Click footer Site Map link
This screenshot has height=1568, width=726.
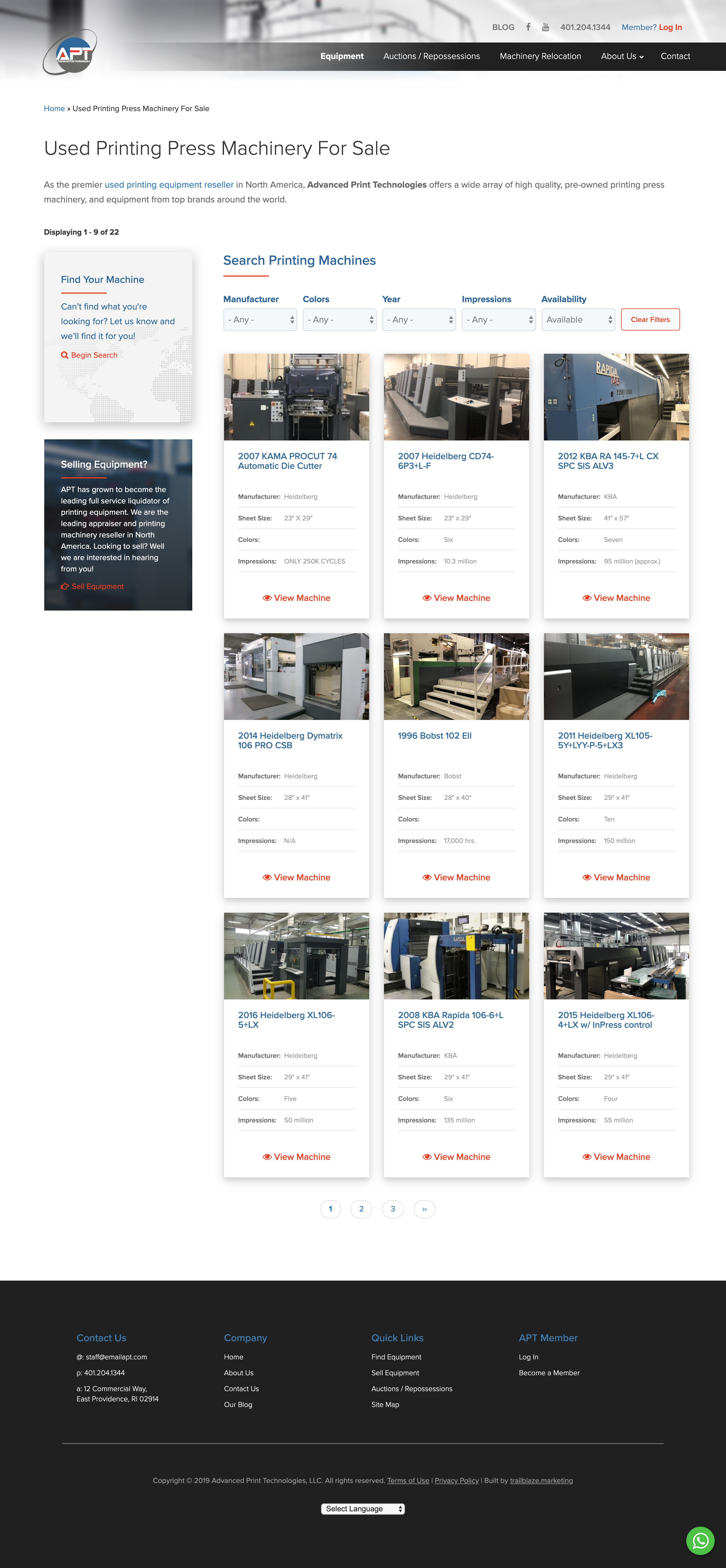point(385,1404)
